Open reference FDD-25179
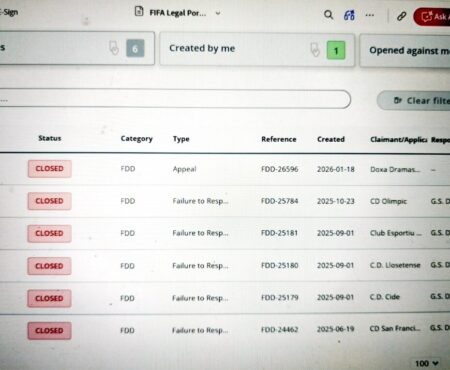The width and height of the screenshot is (450, 370). pos(280,298)
